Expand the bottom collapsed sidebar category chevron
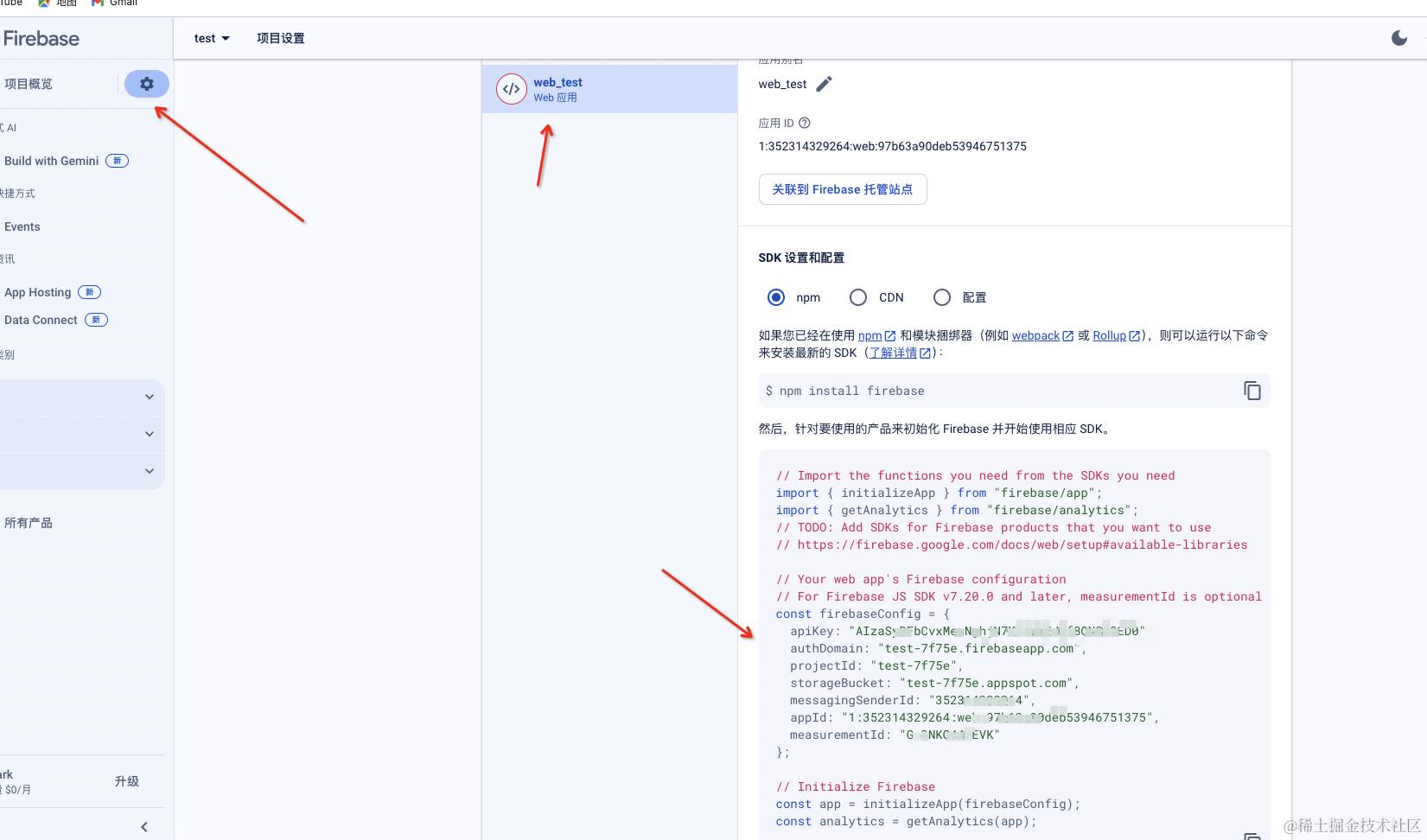 pos(150,471)
